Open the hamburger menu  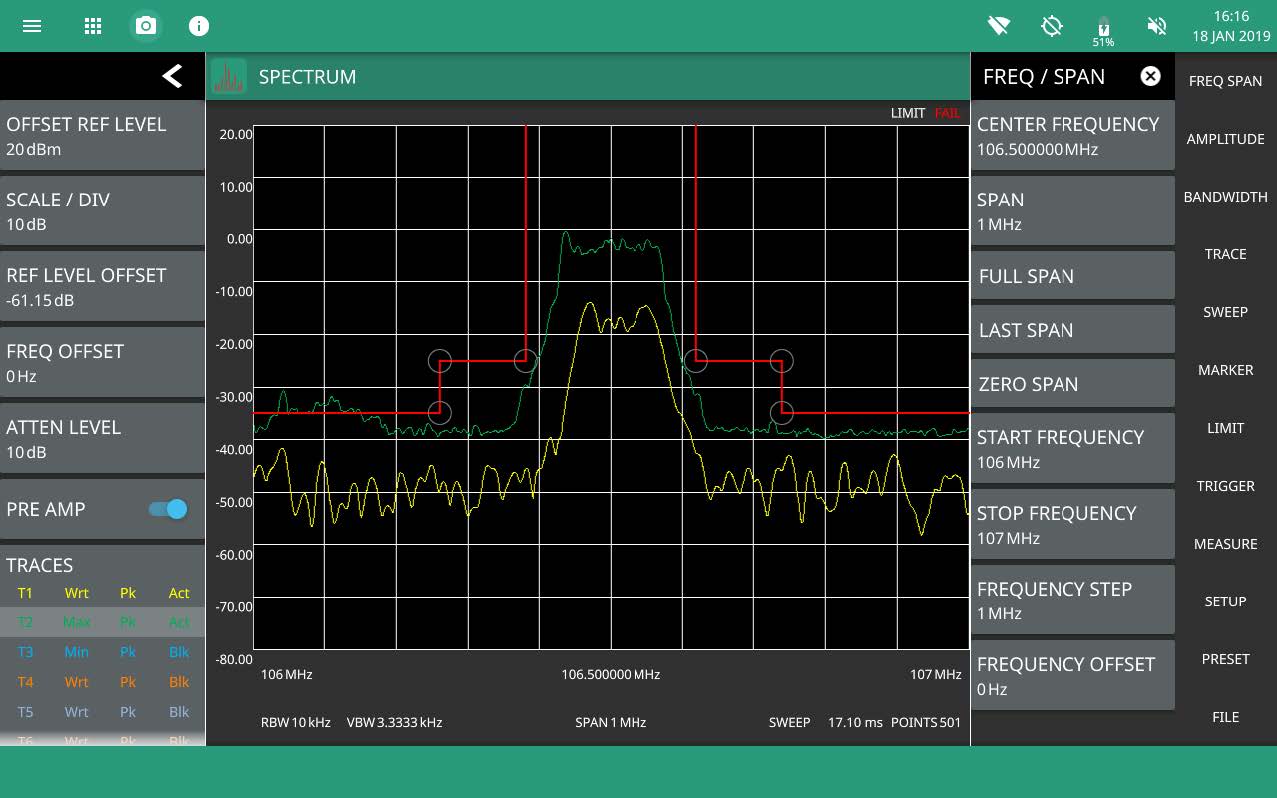(x=32, y=26)
